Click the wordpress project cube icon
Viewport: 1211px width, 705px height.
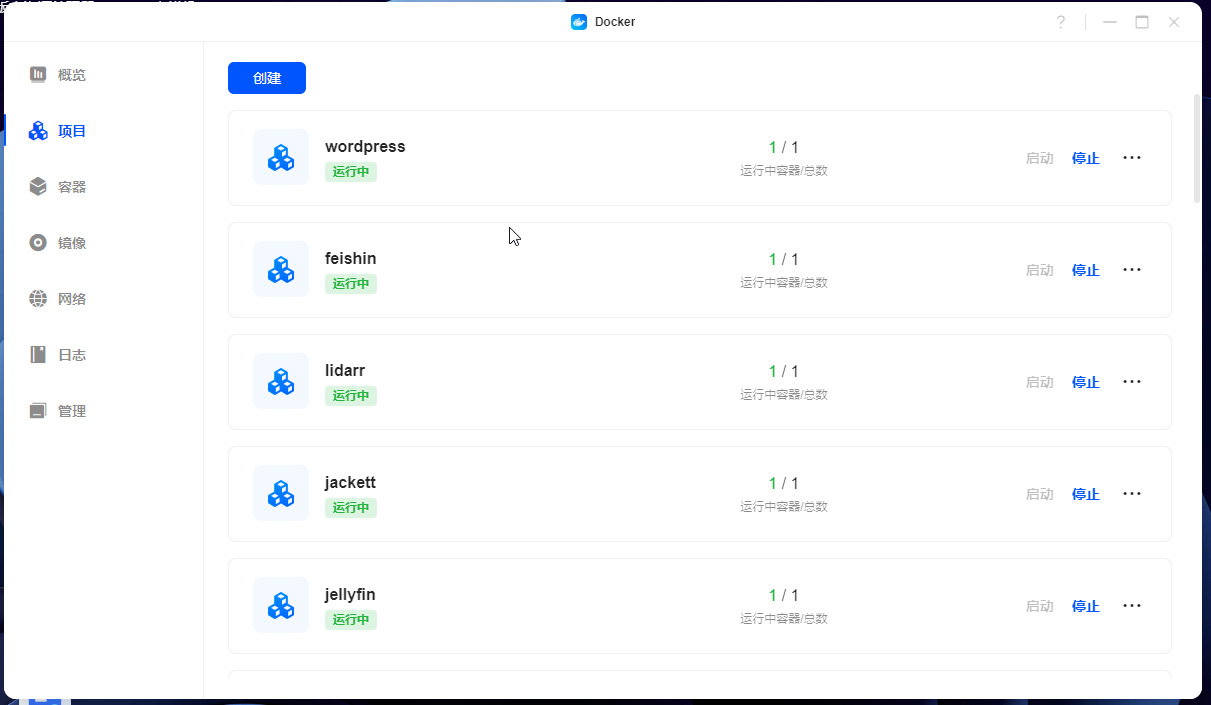click(281, 157)
